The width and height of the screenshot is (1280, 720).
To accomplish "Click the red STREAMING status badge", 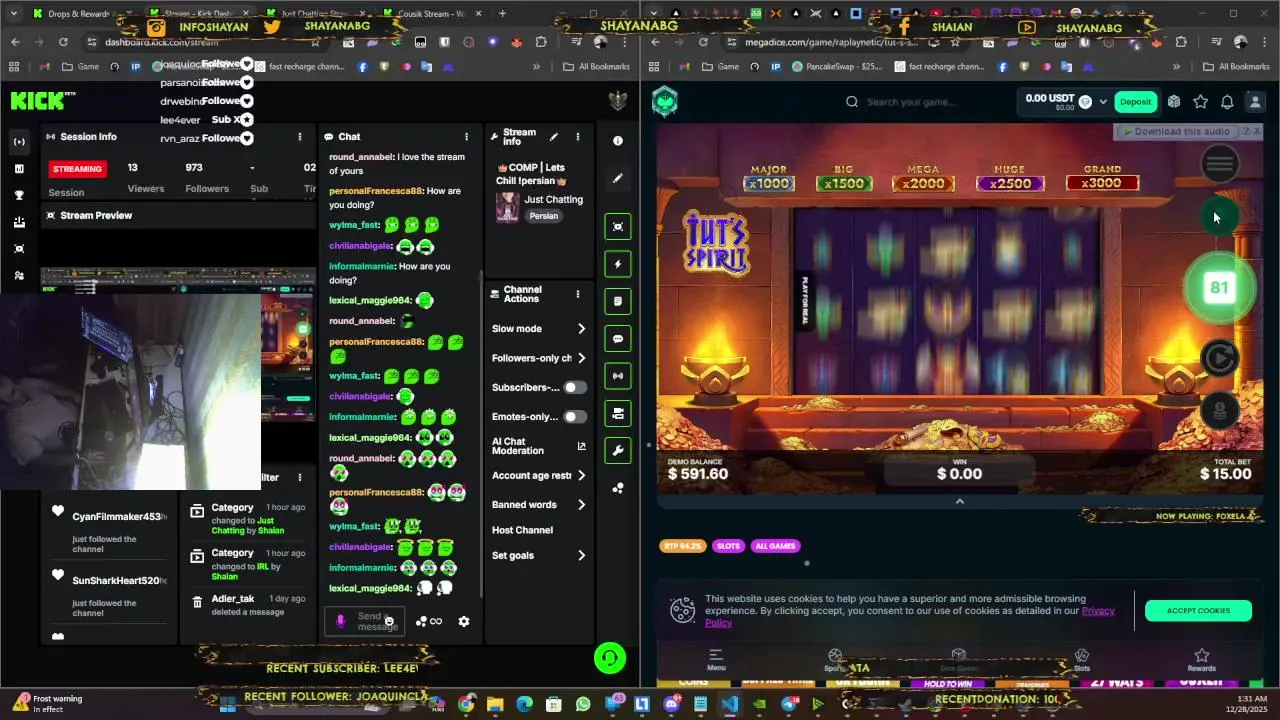I will (x=77, y=169).
